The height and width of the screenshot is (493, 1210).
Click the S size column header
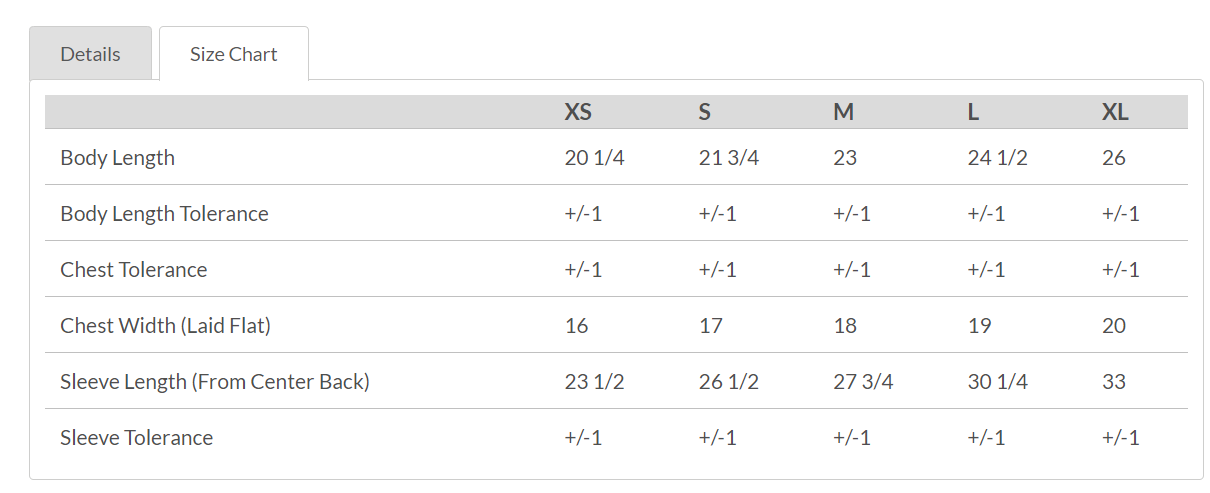click(x=705, y=112)
